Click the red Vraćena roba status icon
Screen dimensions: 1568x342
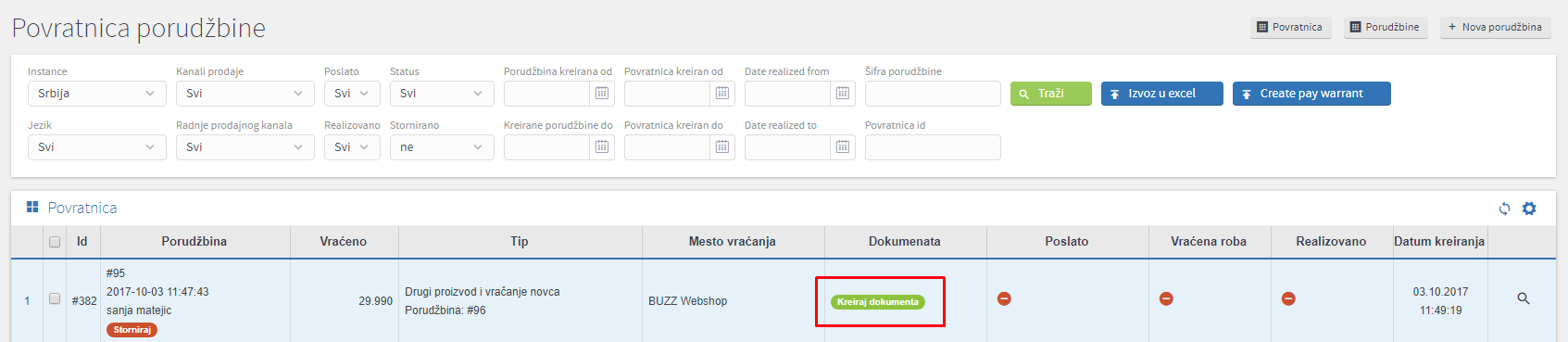(x=1166, y=298)
